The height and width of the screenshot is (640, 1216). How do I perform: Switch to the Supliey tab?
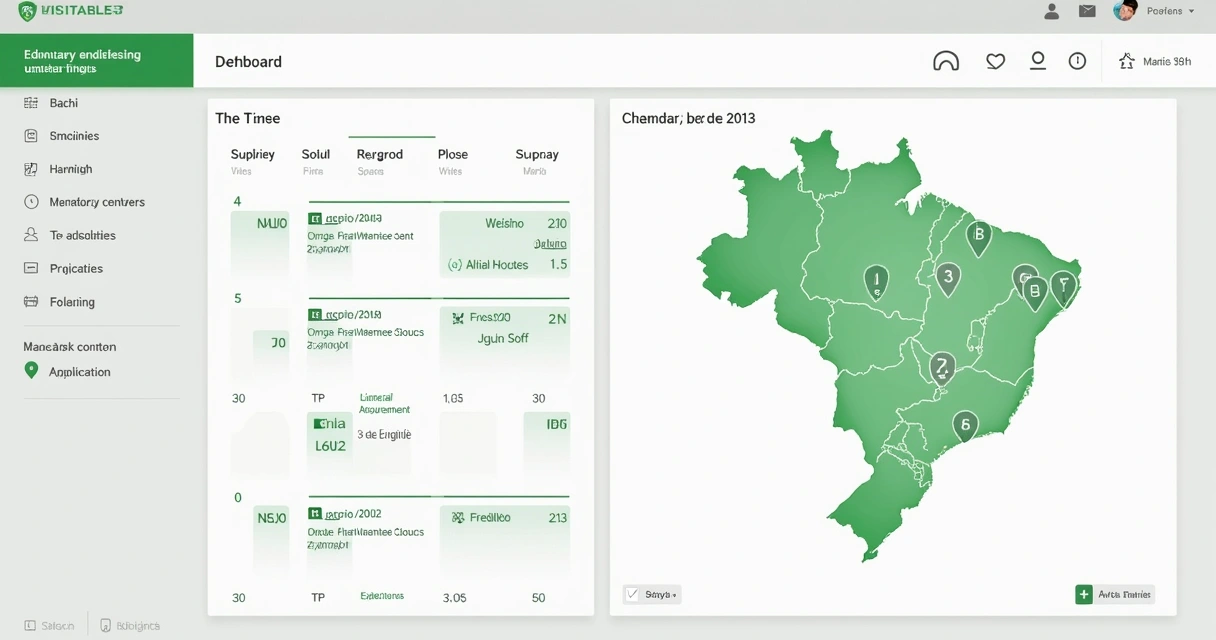[252, 154]
